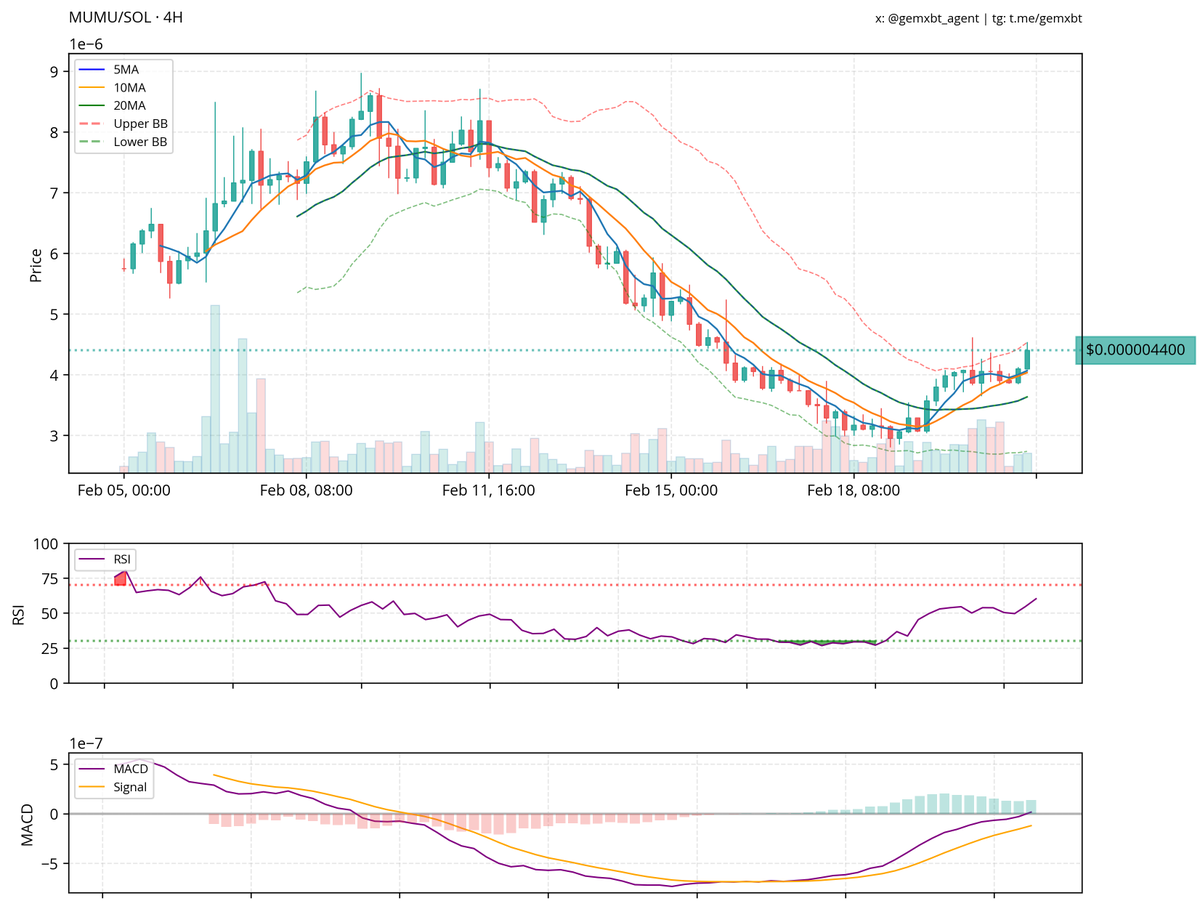Viewport: 1200px width, 909px height.
Task: Click the x: @gemxbt_agent | tg: t.me/gemxbt credit text
Action: tap(978, 18)
